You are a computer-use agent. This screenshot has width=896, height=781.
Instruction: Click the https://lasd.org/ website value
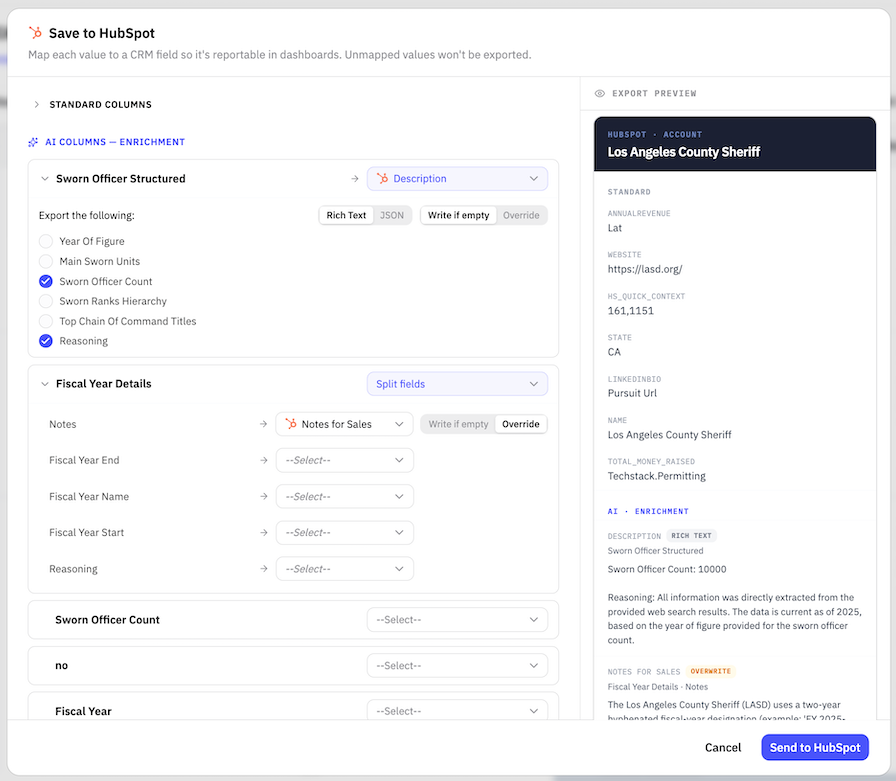coord(645,269)
